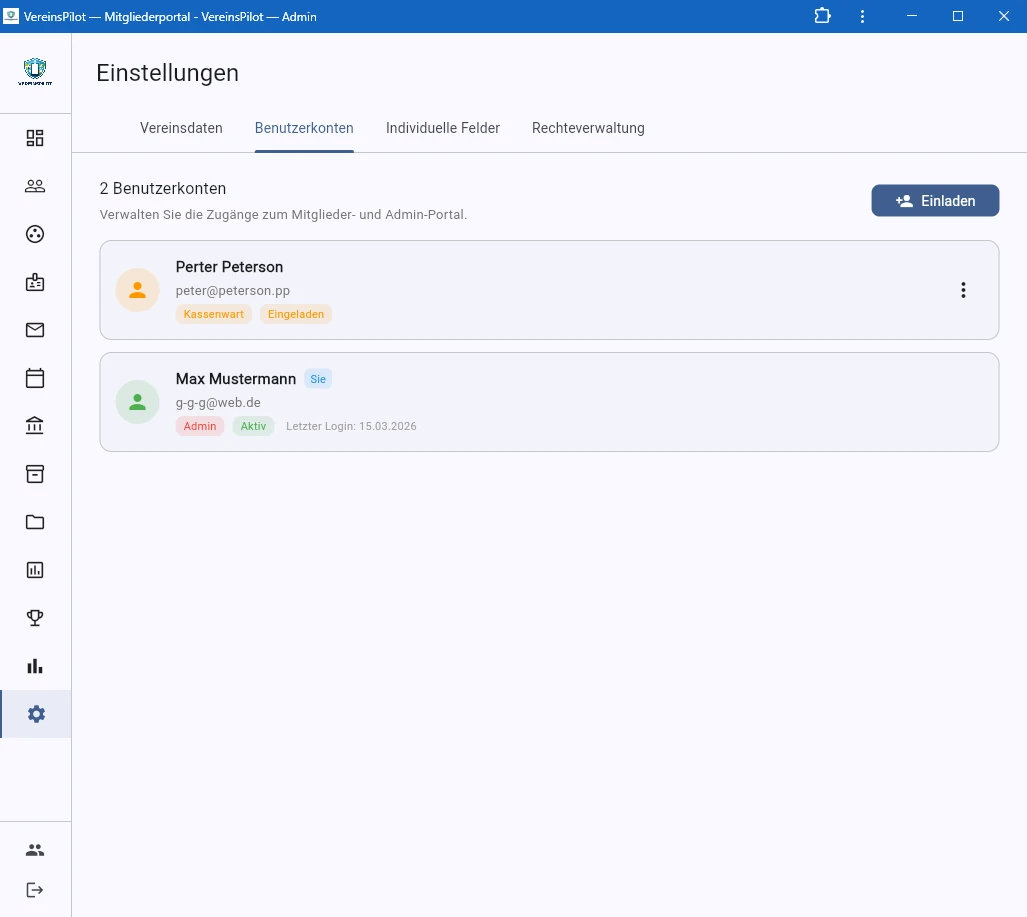Open the calendar icon in the sidebar
The height and width of the screenshot is (917, 1027).
pos(35,377)
